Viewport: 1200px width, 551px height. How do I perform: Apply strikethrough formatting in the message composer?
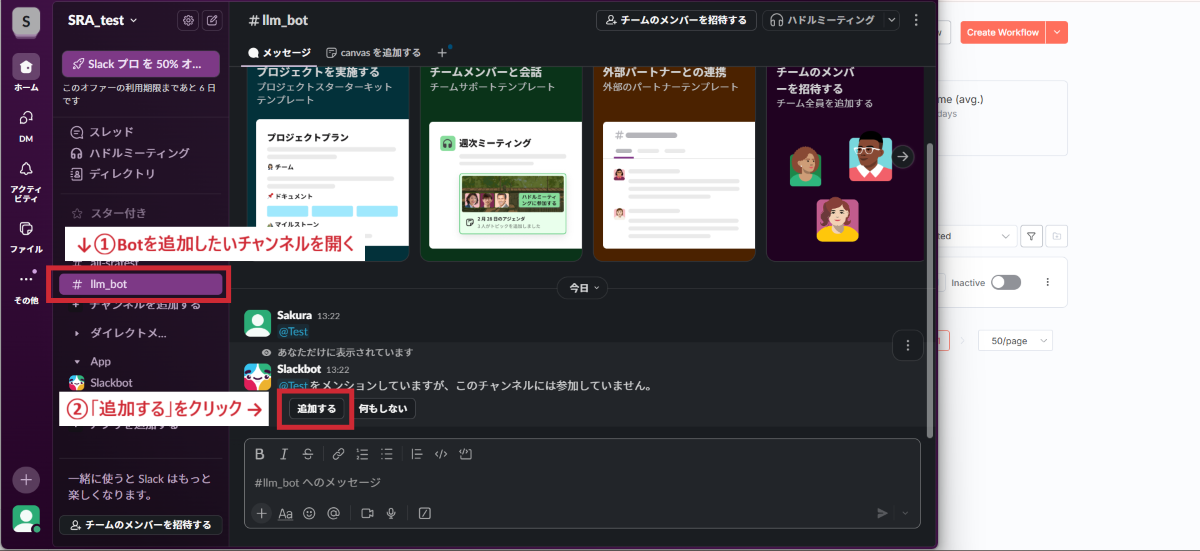click(x=308, y=454)
